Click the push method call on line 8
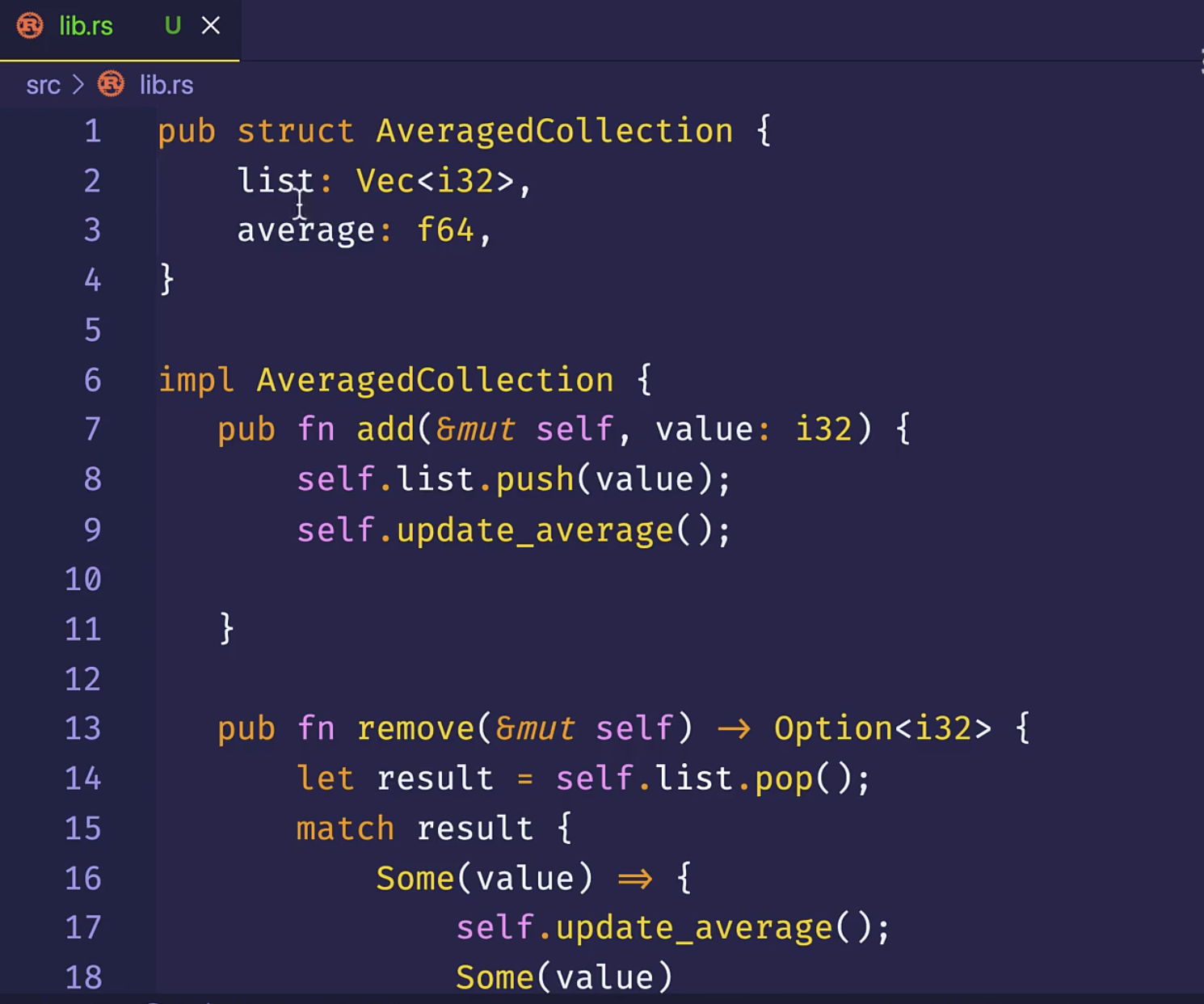1204x1004 pixels. coord(534,479)
